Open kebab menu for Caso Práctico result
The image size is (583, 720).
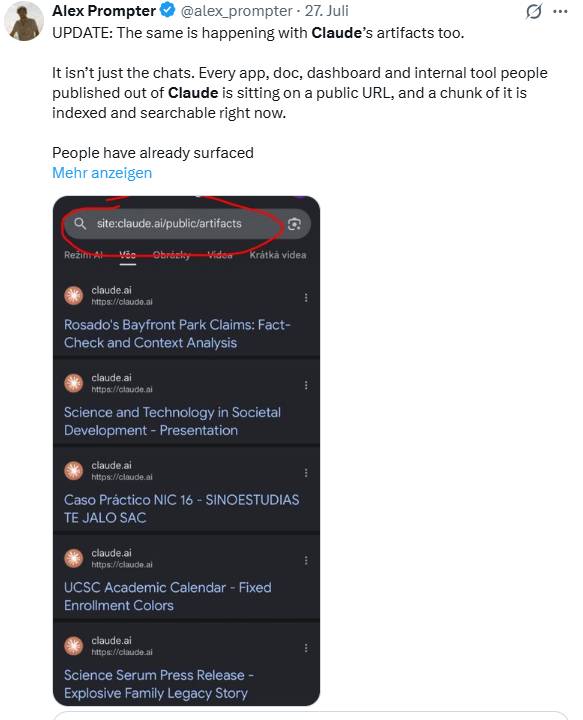306,473
